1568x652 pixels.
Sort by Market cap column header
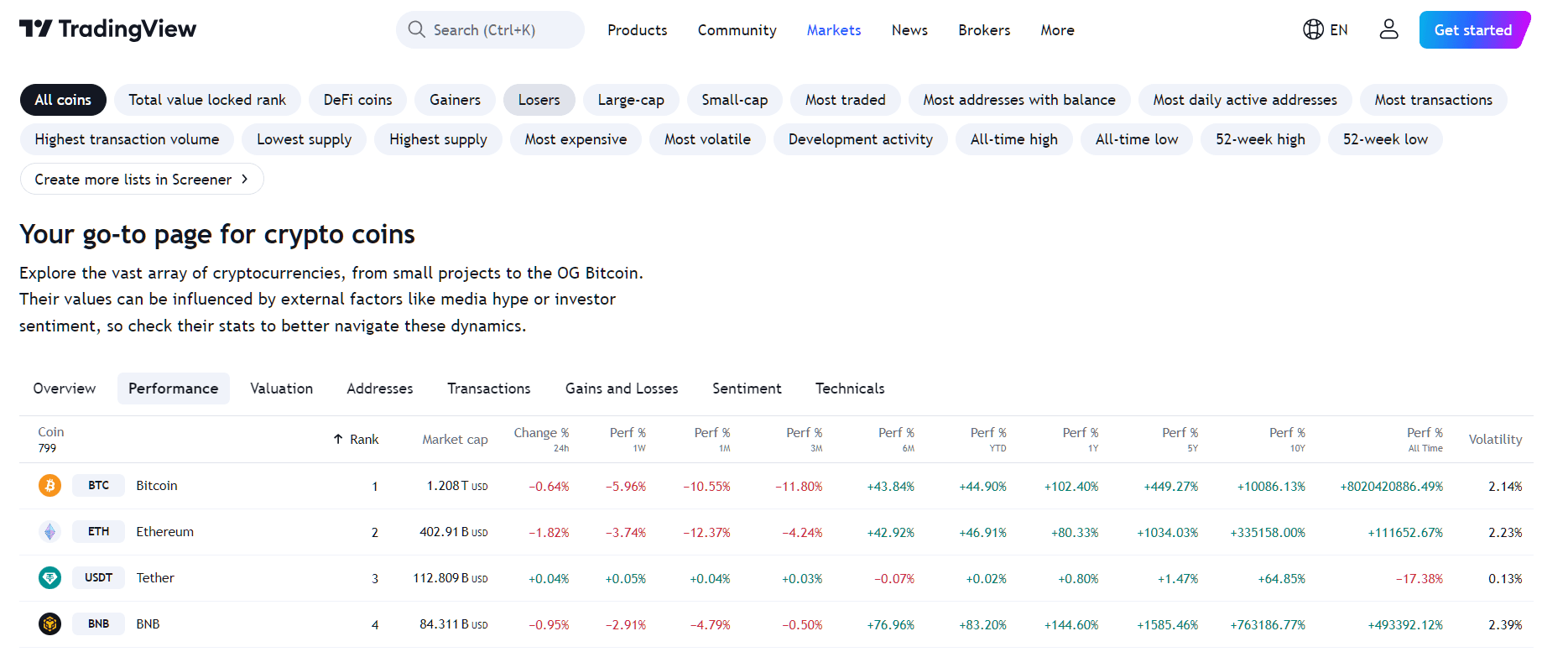pyautogui.click(x=455, y=439)
